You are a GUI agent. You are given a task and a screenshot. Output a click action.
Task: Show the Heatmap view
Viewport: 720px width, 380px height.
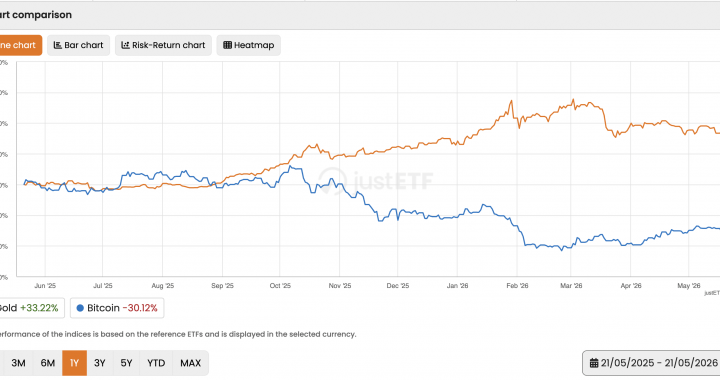click(x=248, y=45)
